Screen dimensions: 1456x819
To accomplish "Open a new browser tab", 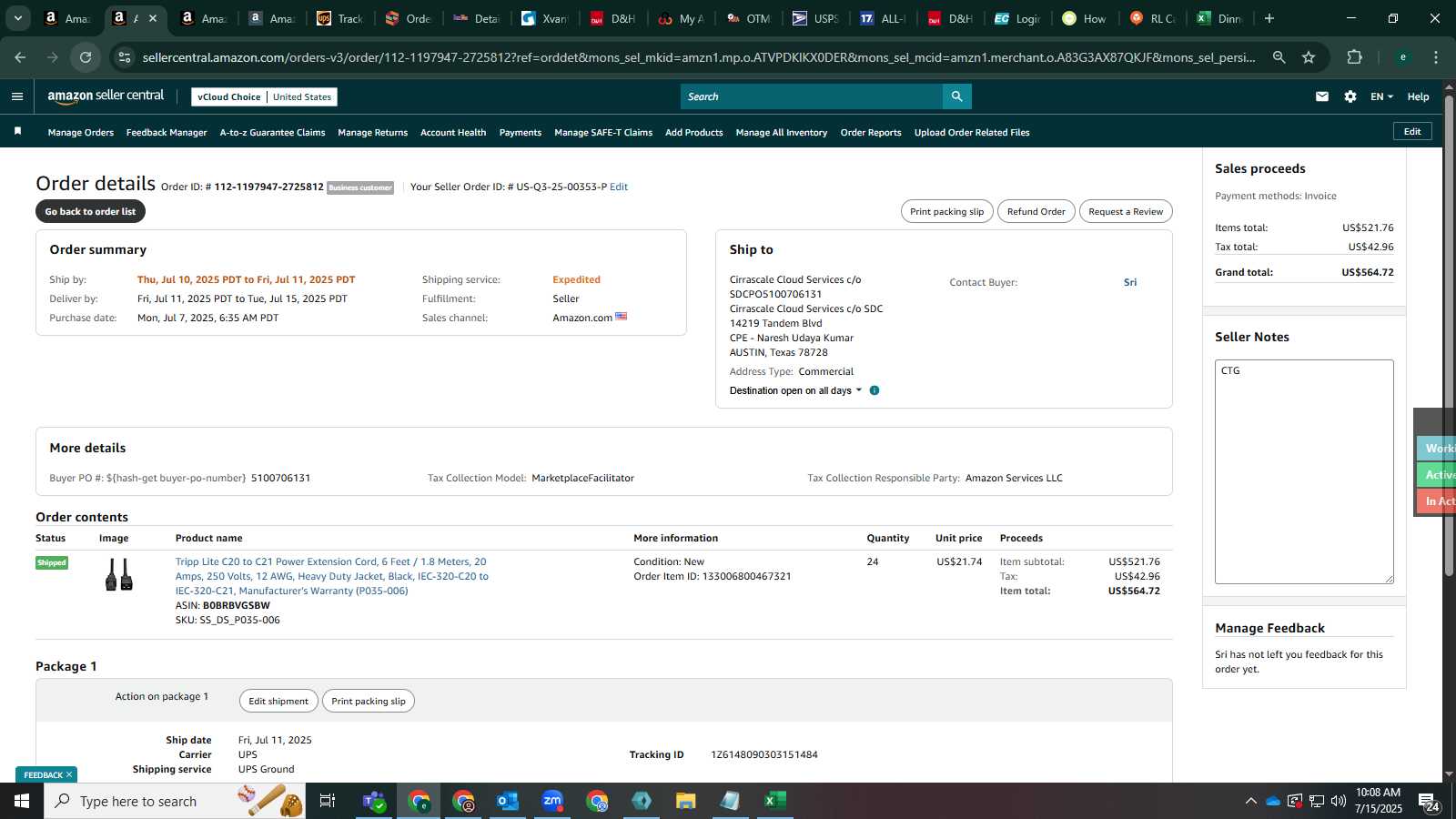I will (1269, 18).
